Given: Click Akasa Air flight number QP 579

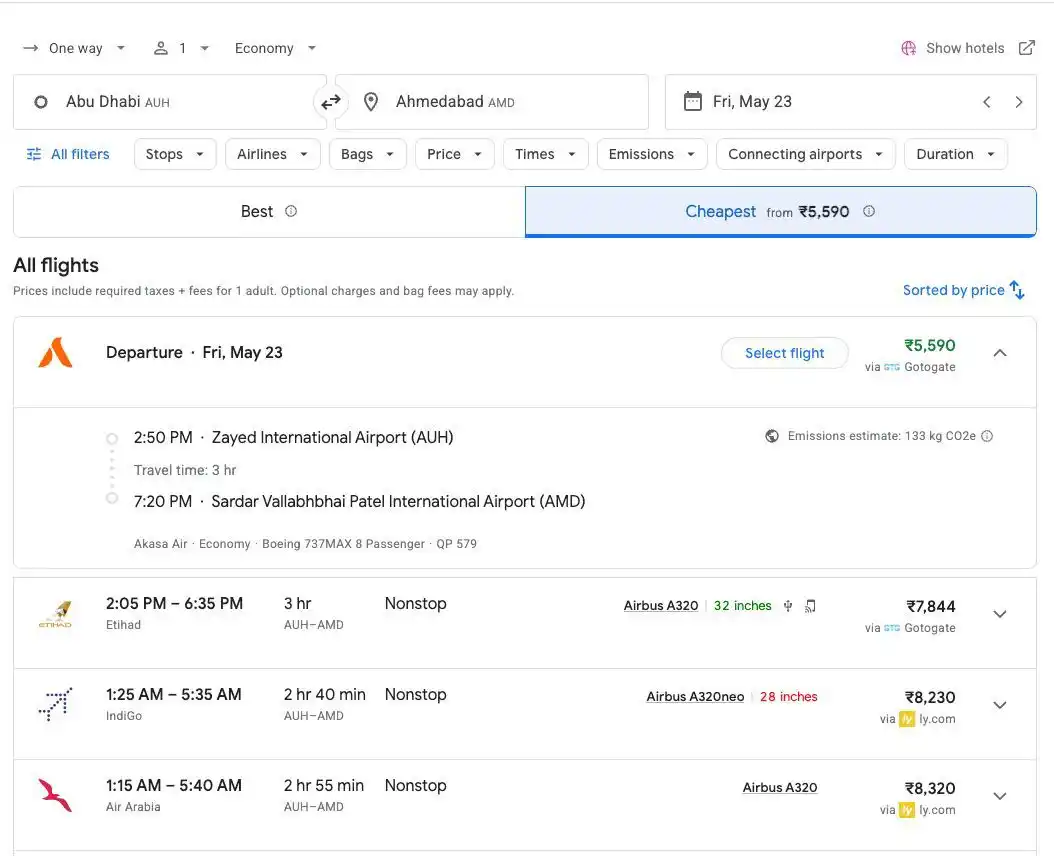Looking at the screenshot, I should [x=456, y=543].
